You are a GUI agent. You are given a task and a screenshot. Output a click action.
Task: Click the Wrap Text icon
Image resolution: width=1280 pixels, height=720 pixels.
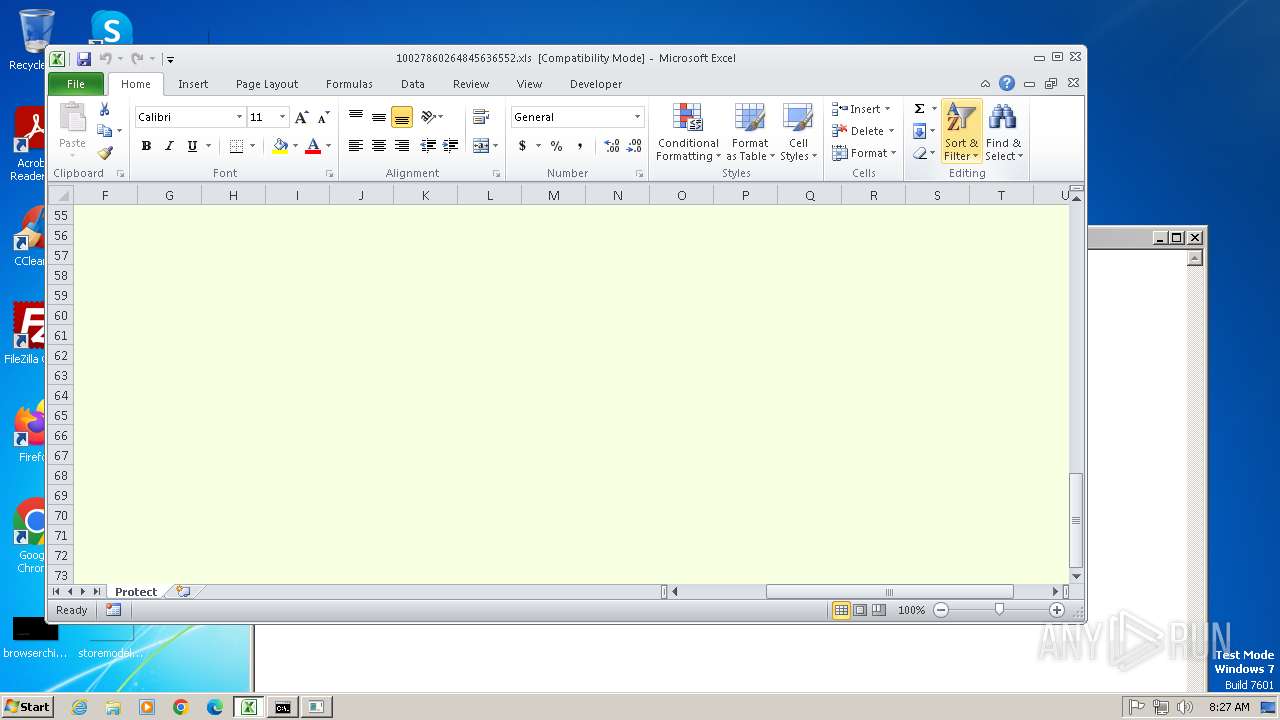tap(481, 117)
